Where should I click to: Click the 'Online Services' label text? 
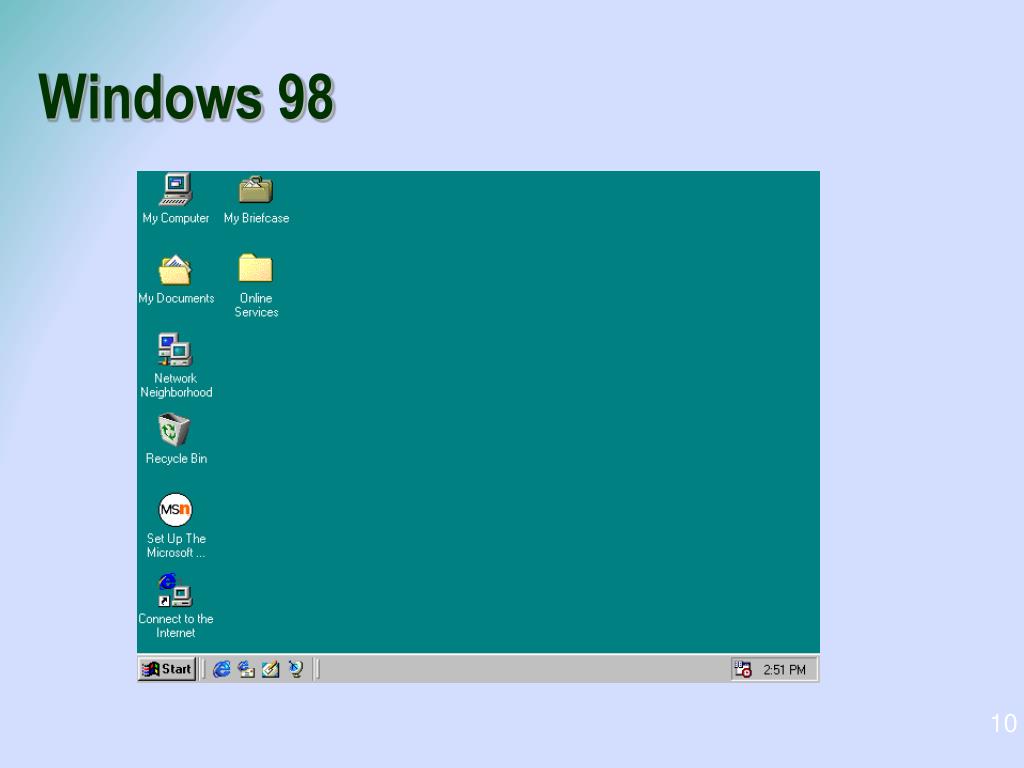[256, 305]
